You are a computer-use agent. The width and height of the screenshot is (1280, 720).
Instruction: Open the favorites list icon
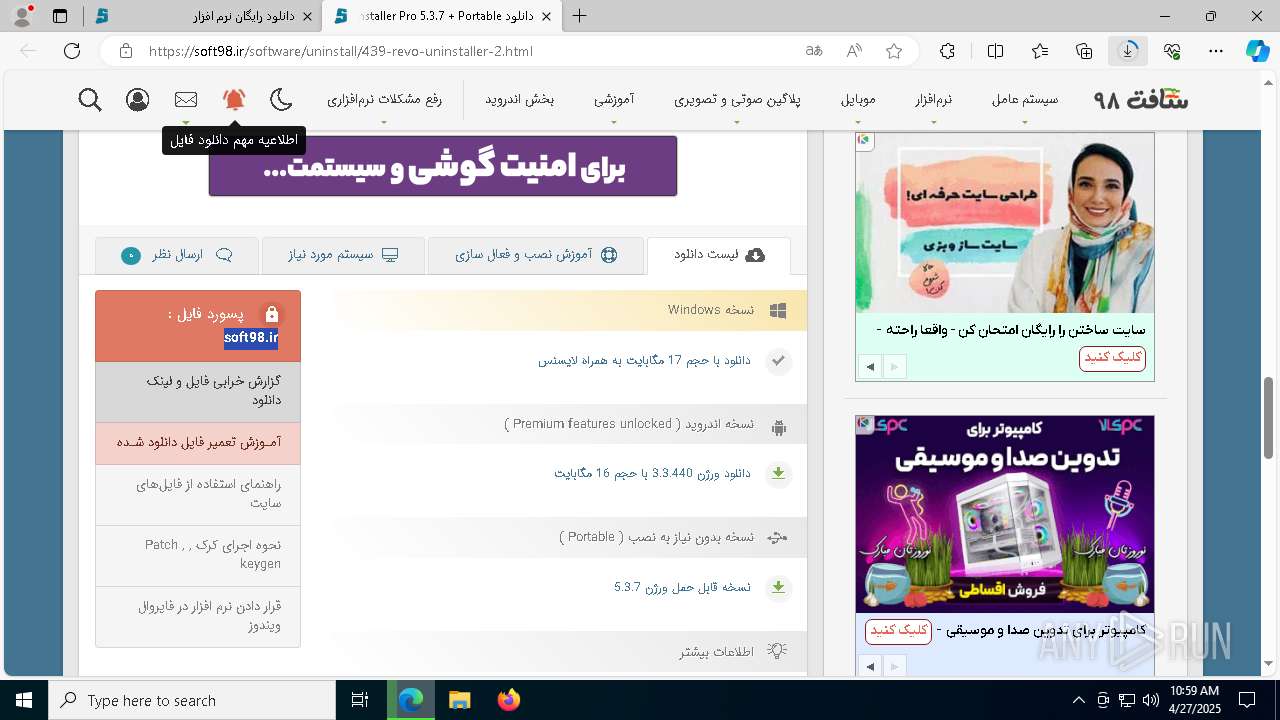[1040, 51]
